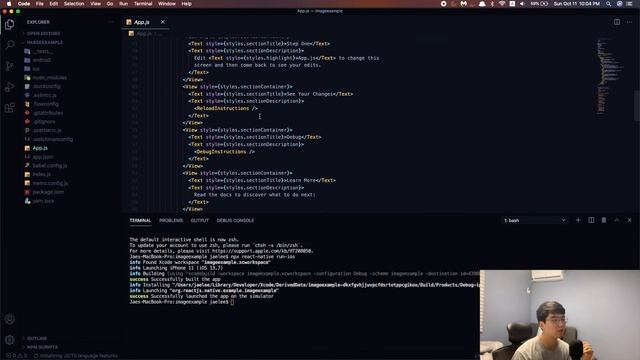This screenshot has width=640, height=360.
Task: Split the terminal panel
Action: (591, 220)
